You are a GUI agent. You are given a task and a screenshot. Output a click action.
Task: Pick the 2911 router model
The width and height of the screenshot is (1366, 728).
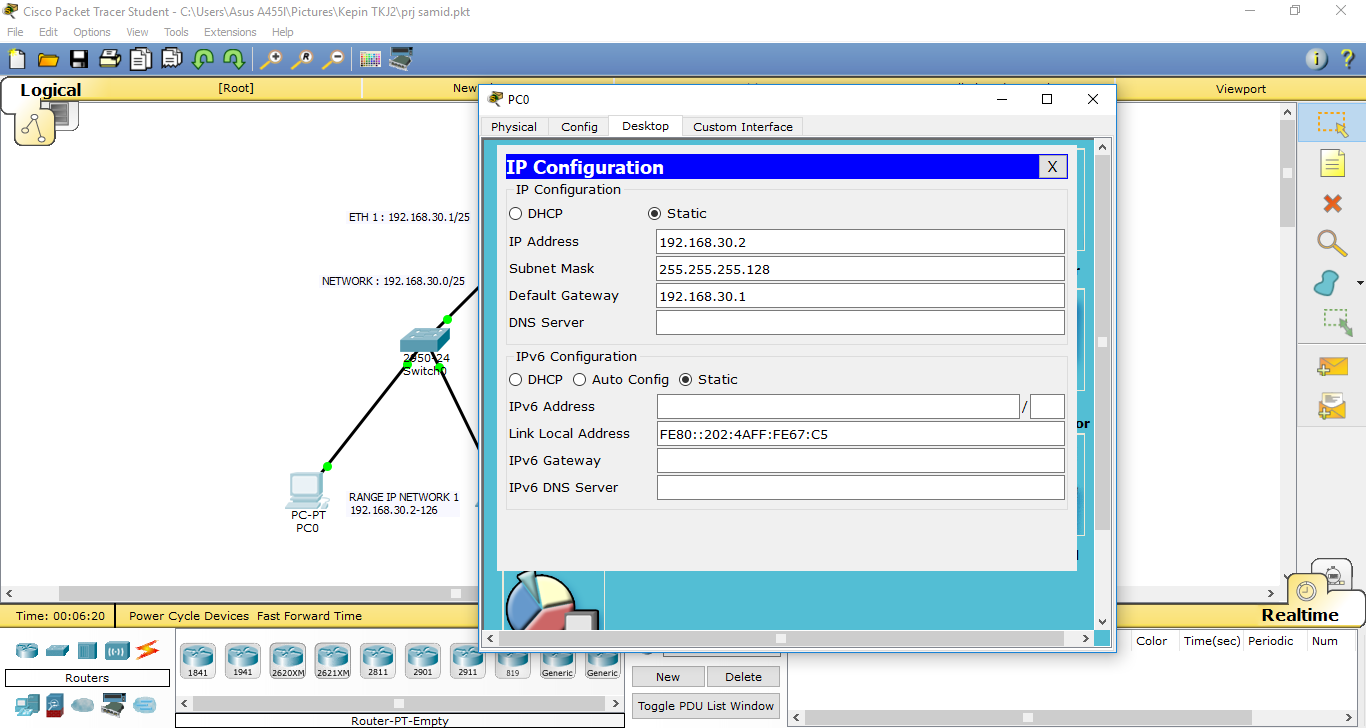[x=467, y=661]
